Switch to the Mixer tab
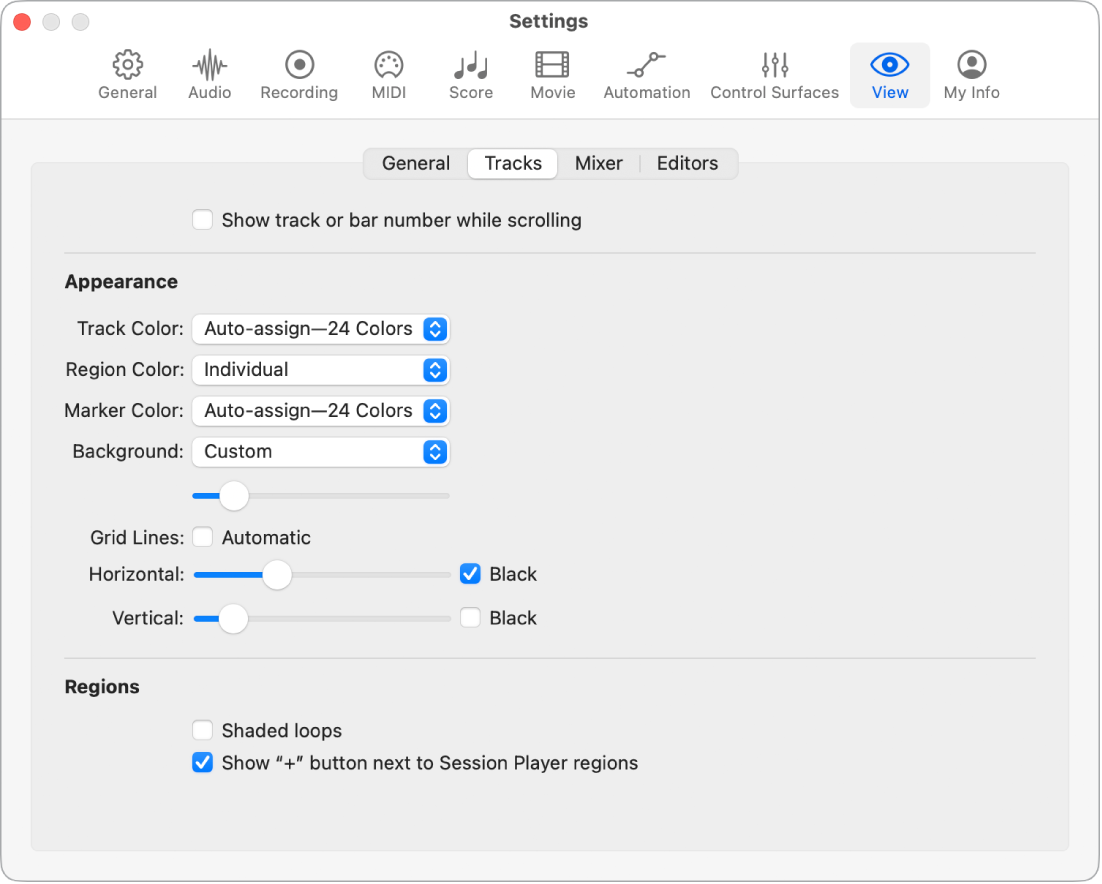1102x884 pixels. [x=599, y=163]
